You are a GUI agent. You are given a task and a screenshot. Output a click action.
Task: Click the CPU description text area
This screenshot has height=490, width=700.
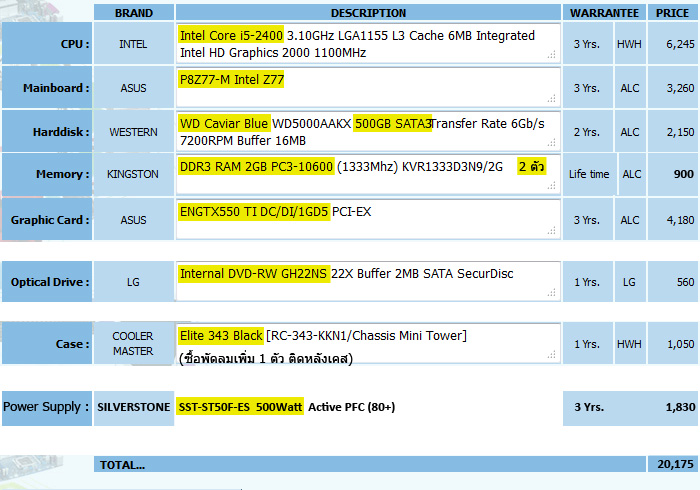(368, 44)
